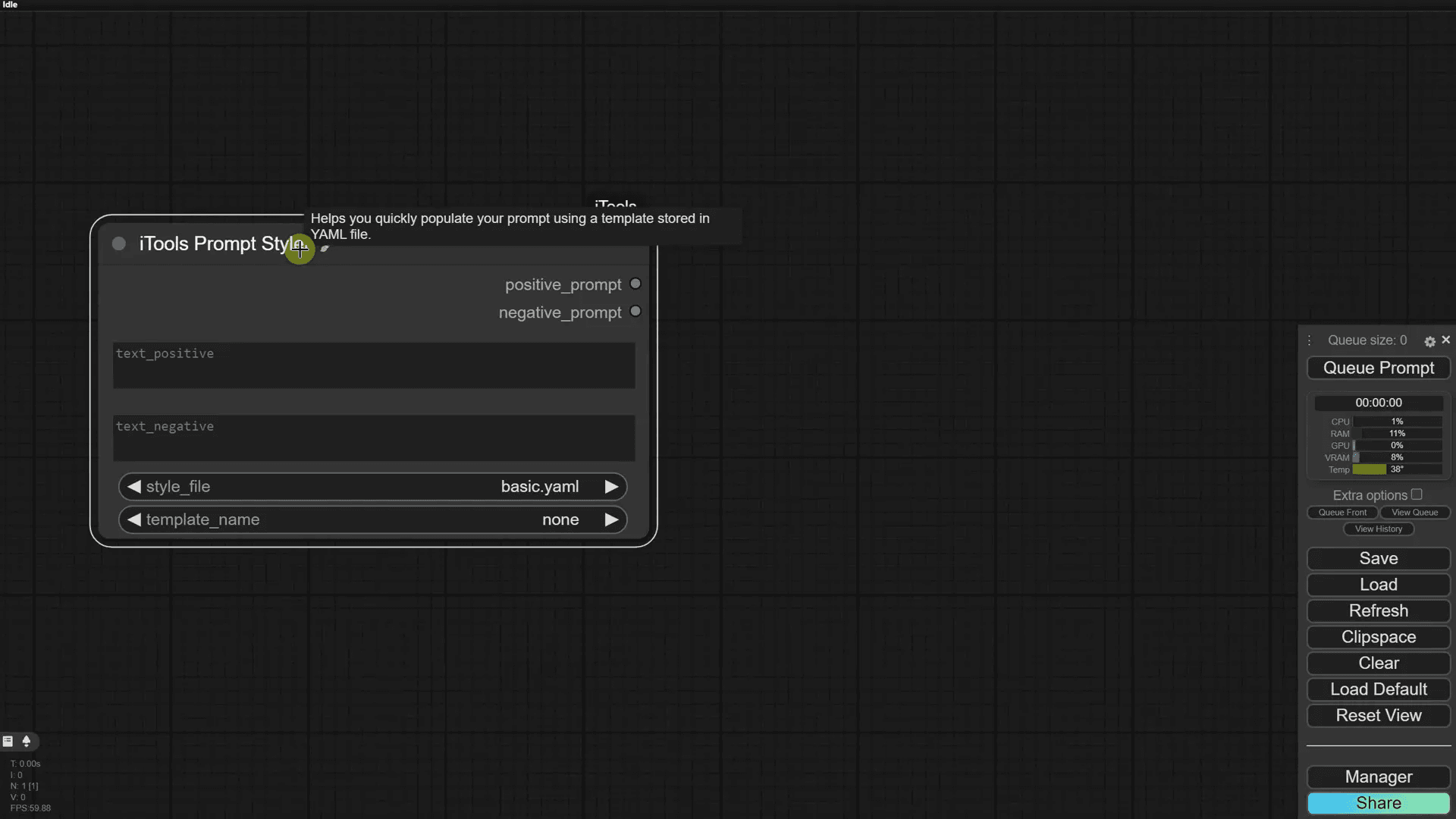The height and width of the screenshot is (819, 1456).
Task: Close the queue side panel
Action: 1445,340
